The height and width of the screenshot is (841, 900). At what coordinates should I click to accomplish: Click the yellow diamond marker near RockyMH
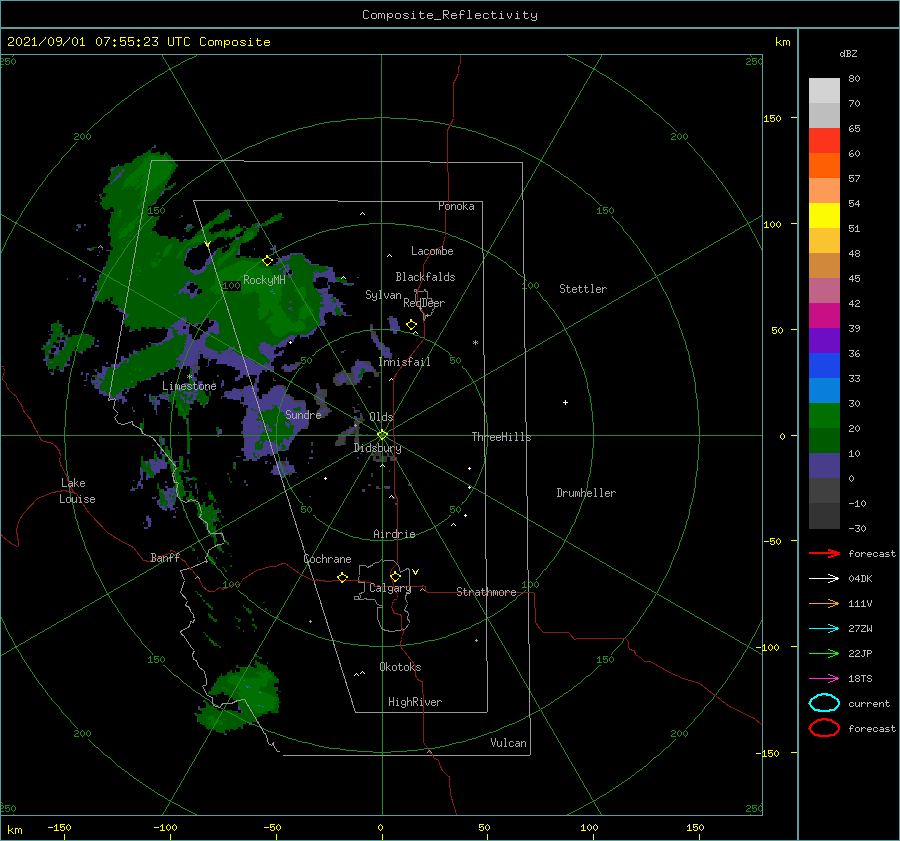[267, 261]
